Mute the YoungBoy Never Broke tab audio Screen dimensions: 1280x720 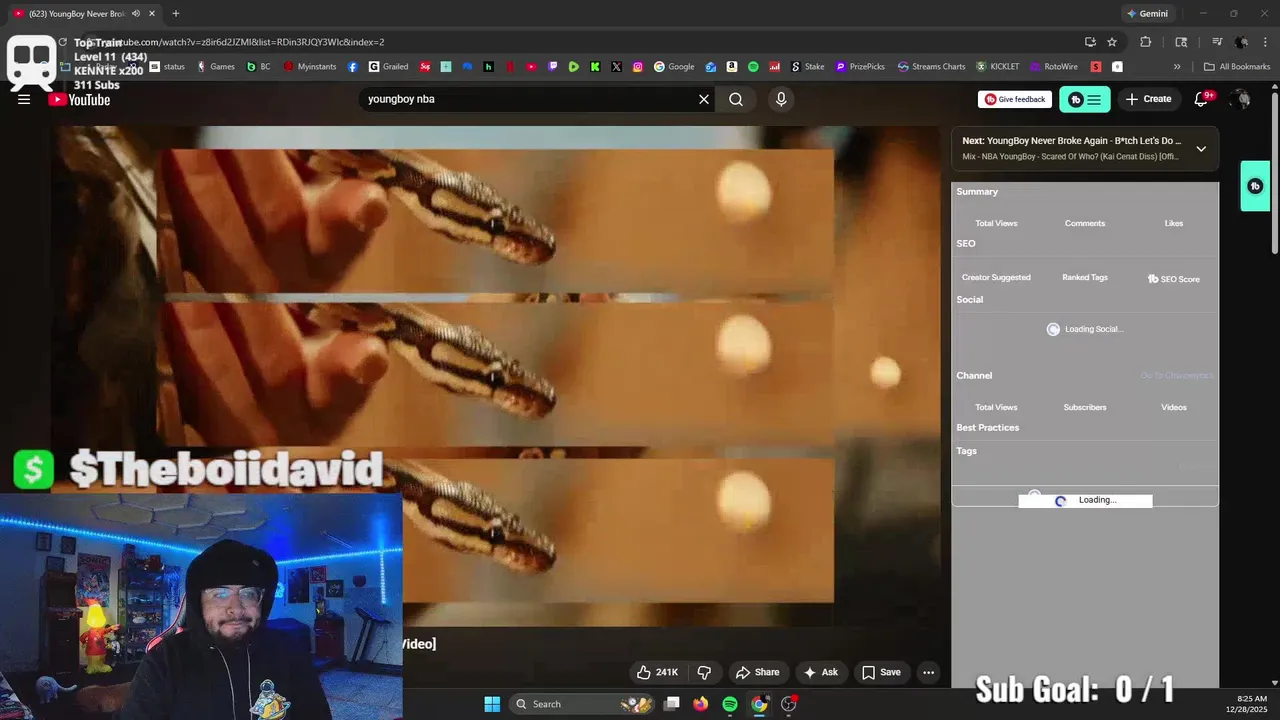pos(136,13)
